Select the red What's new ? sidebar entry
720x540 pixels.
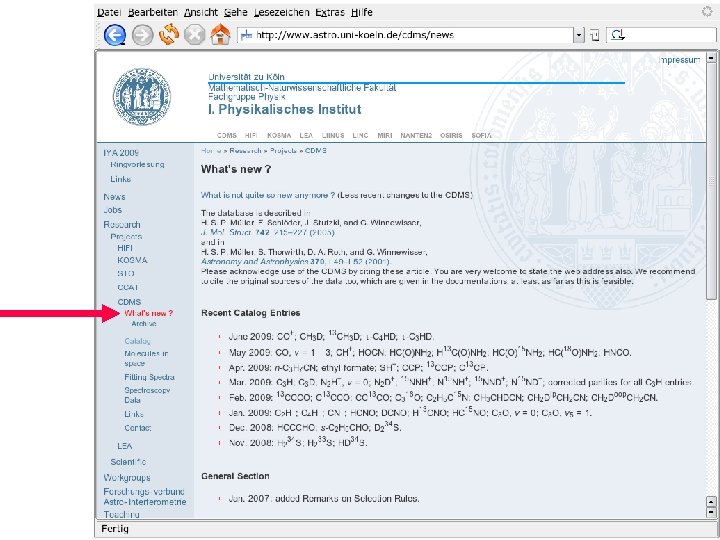[149, 314]
